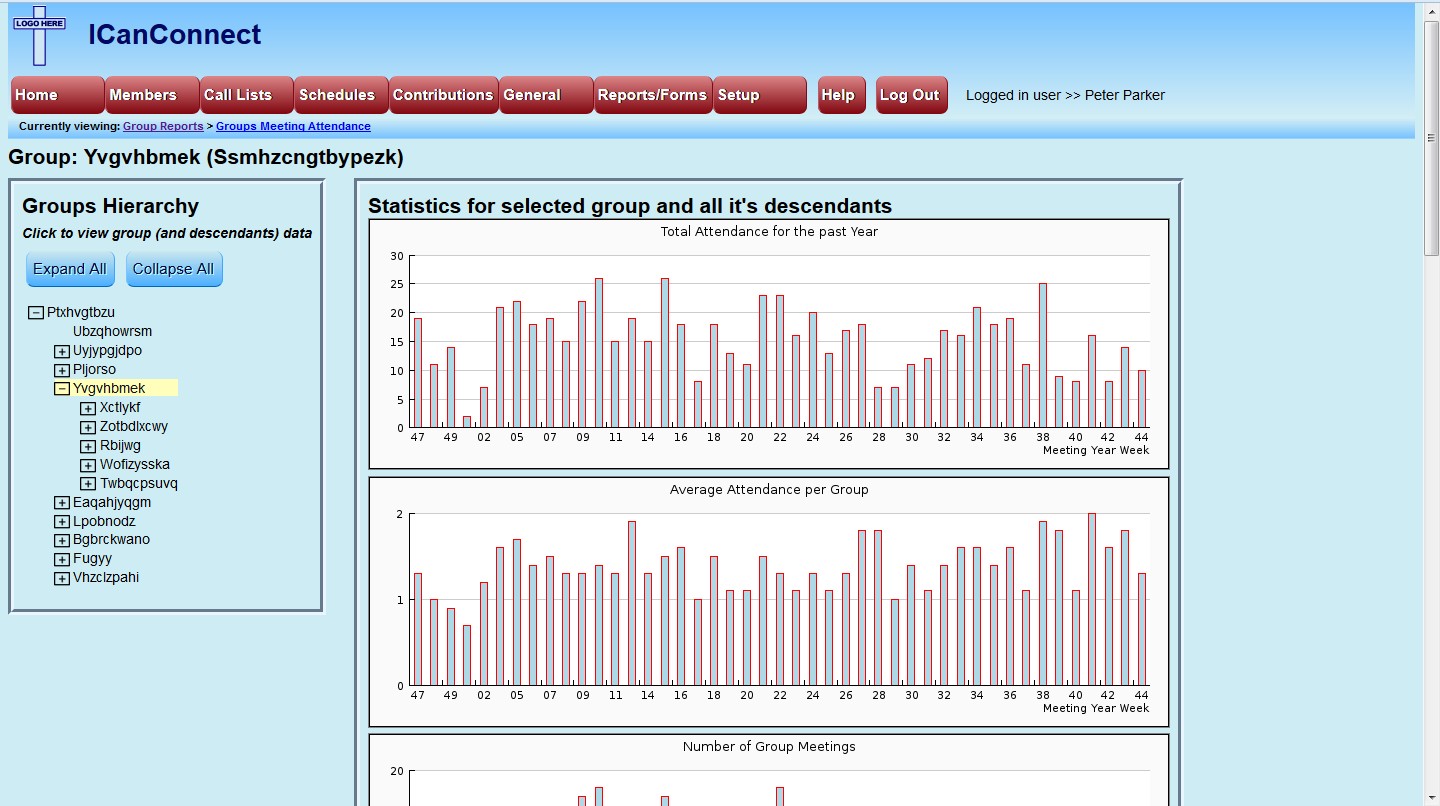Click the cross logo icon
This screenshot has width=1440, height=806.
pyautogui.click(x=39, y=35)
